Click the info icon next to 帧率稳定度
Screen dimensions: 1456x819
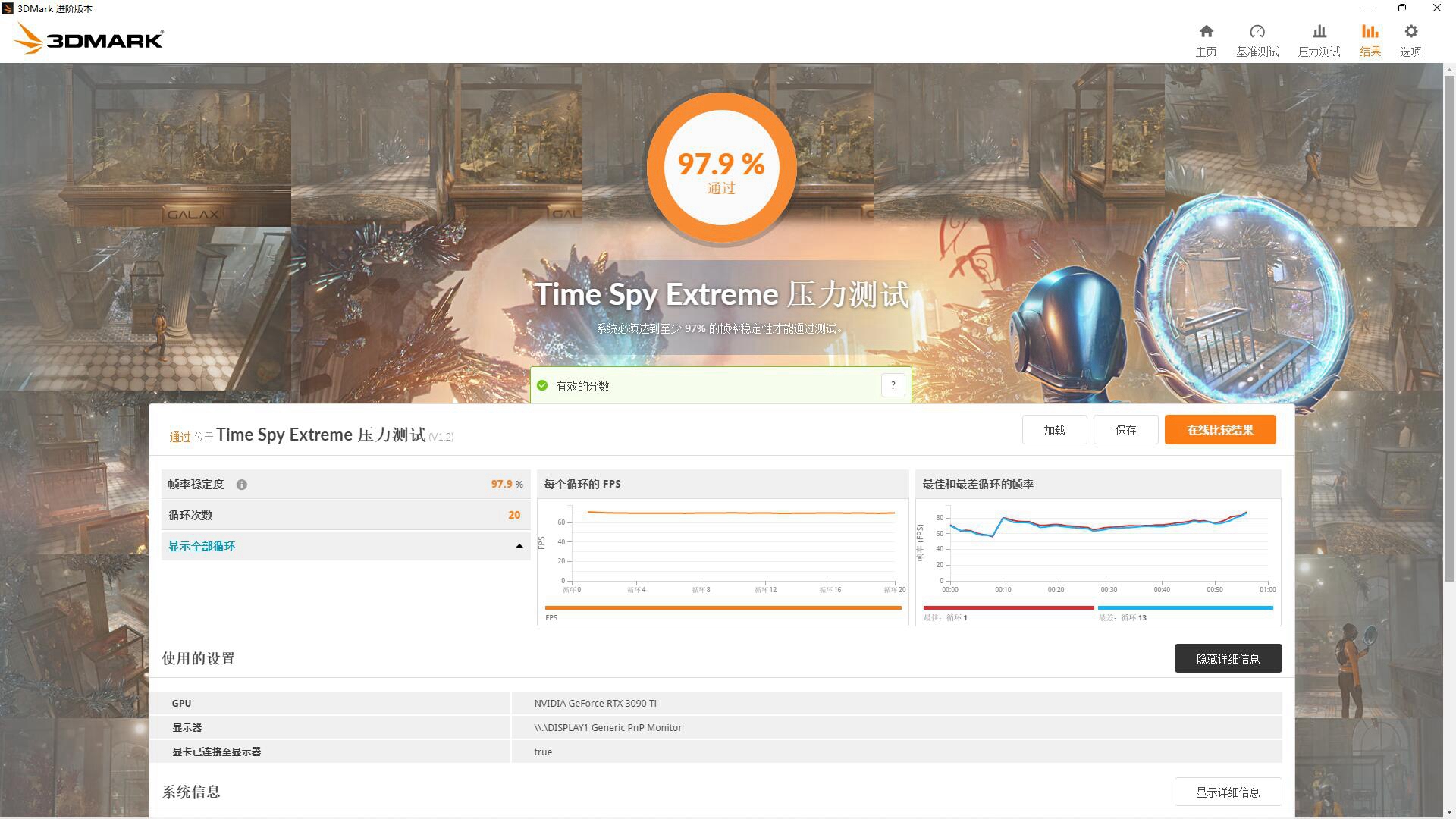(242, 484)
